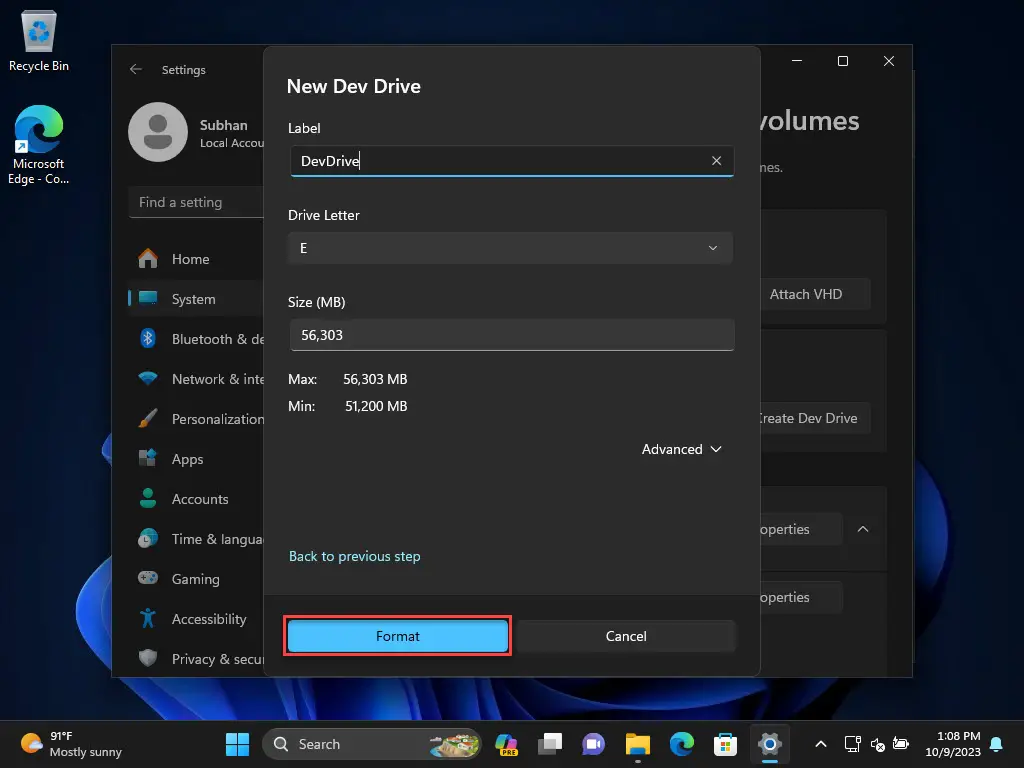The image size is (1024, 768).
Task: Open the Recycle Bin desktop icon
Action: (x=39, y=42)
